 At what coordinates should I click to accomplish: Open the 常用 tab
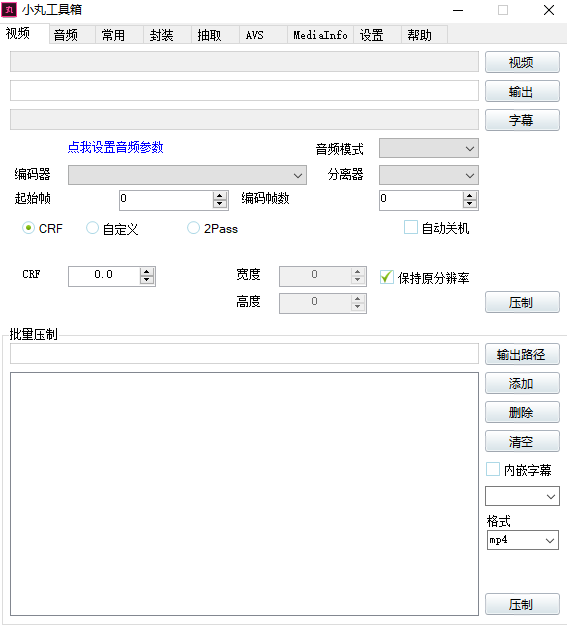(119, 35)
